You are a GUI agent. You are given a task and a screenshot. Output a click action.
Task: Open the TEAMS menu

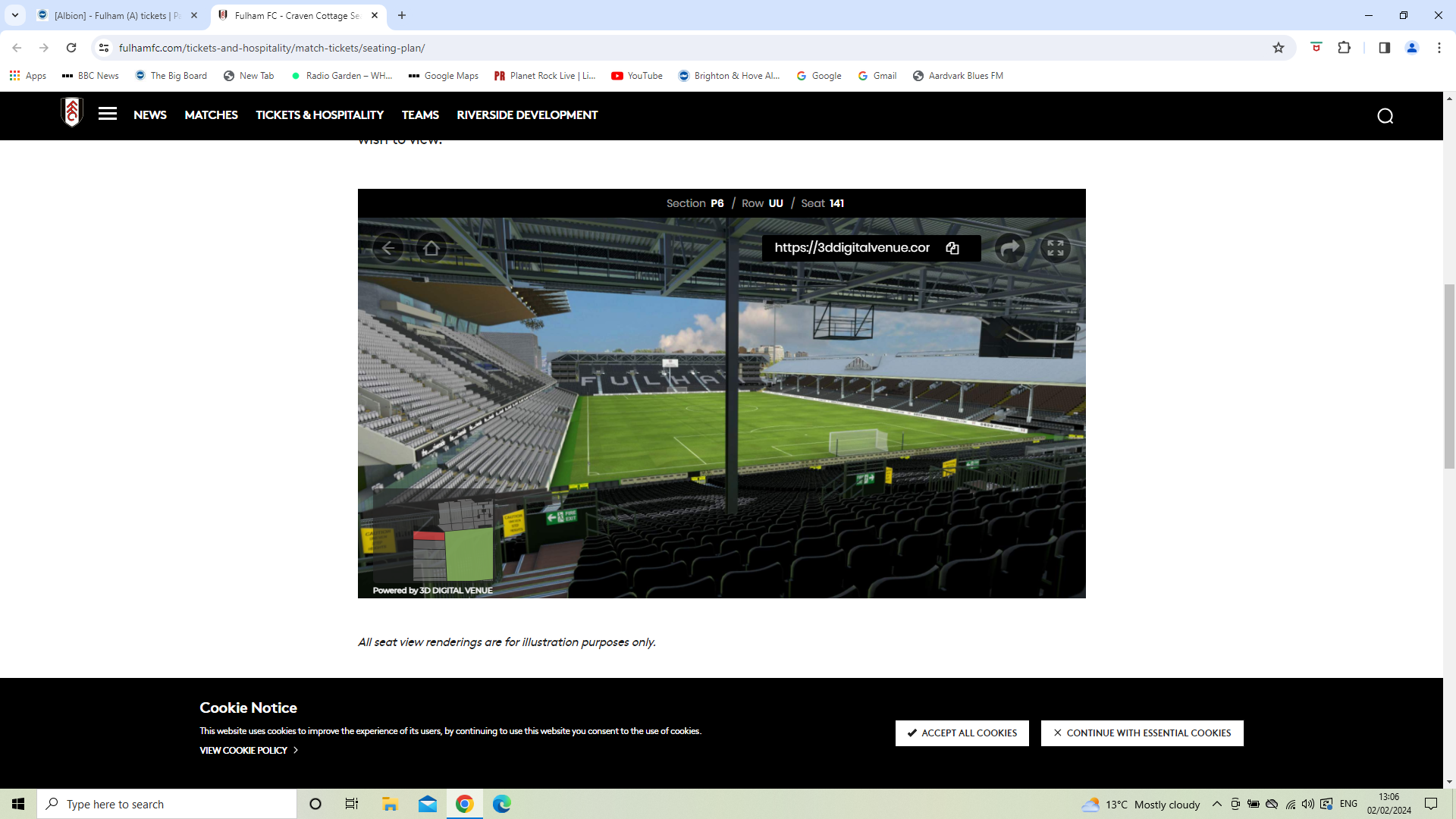[420, 115]
